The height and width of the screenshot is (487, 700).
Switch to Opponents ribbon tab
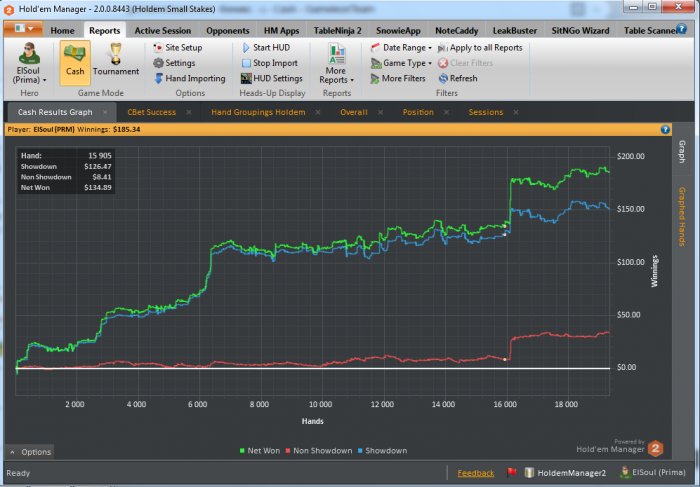[227, 30]
